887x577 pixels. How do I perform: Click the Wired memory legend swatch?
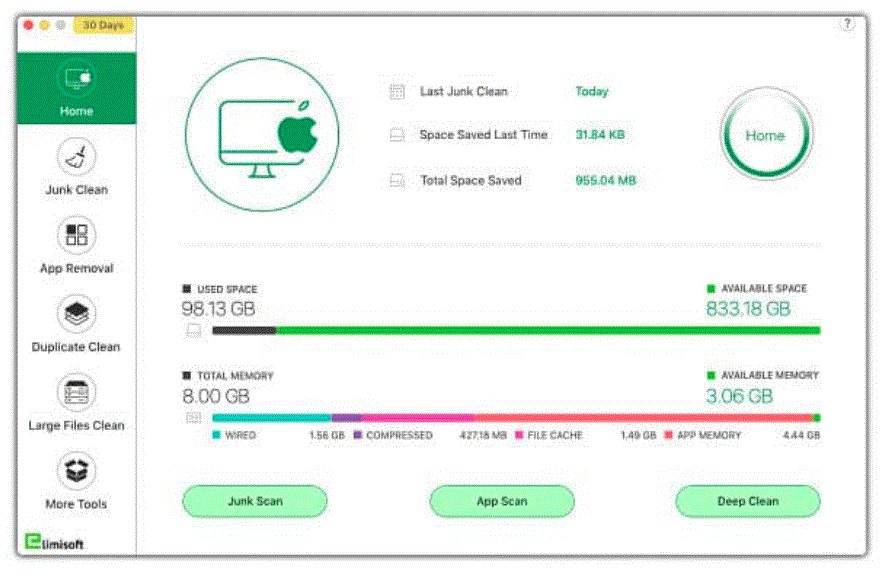click(216, 435)
